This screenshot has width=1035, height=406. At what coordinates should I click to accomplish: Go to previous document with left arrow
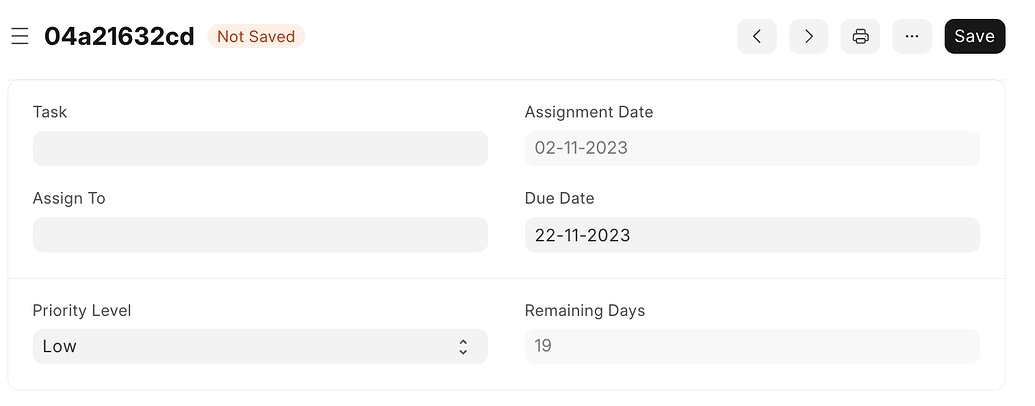756,36
